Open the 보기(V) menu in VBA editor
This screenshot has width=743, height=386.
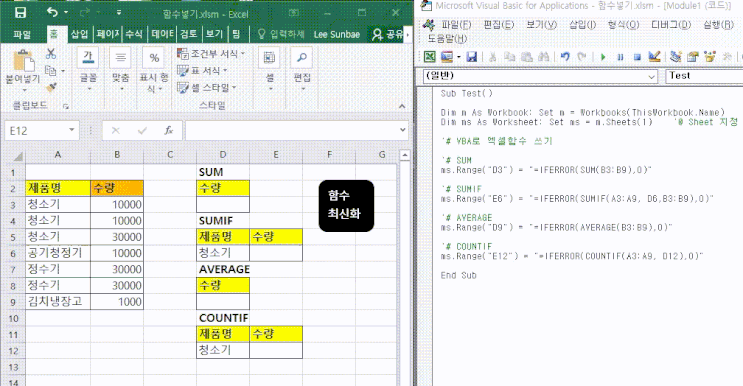pos(541,25)
